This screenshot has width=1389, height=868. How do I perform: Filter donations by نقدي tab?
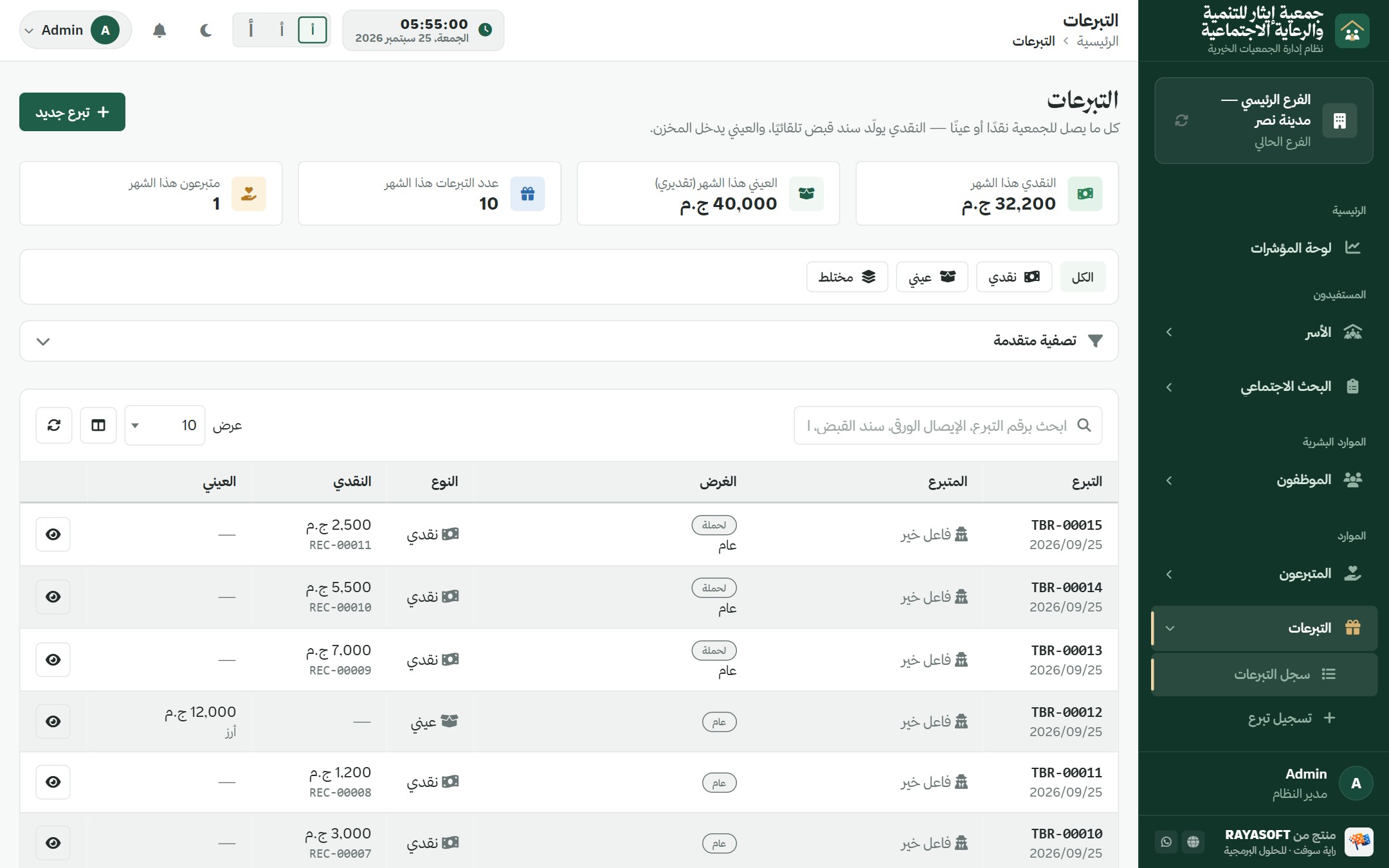(x=1014, y=277)
